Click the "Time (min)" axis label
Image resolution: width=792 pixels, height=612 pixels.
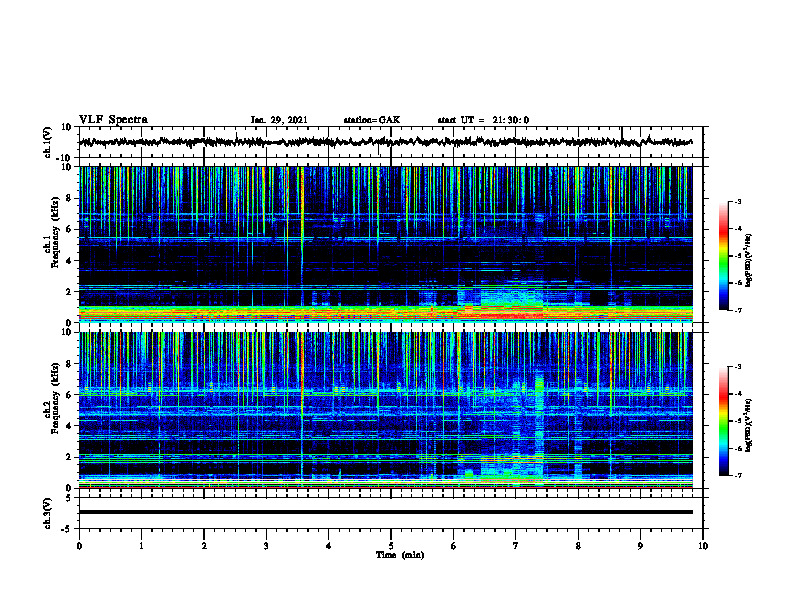400,555
